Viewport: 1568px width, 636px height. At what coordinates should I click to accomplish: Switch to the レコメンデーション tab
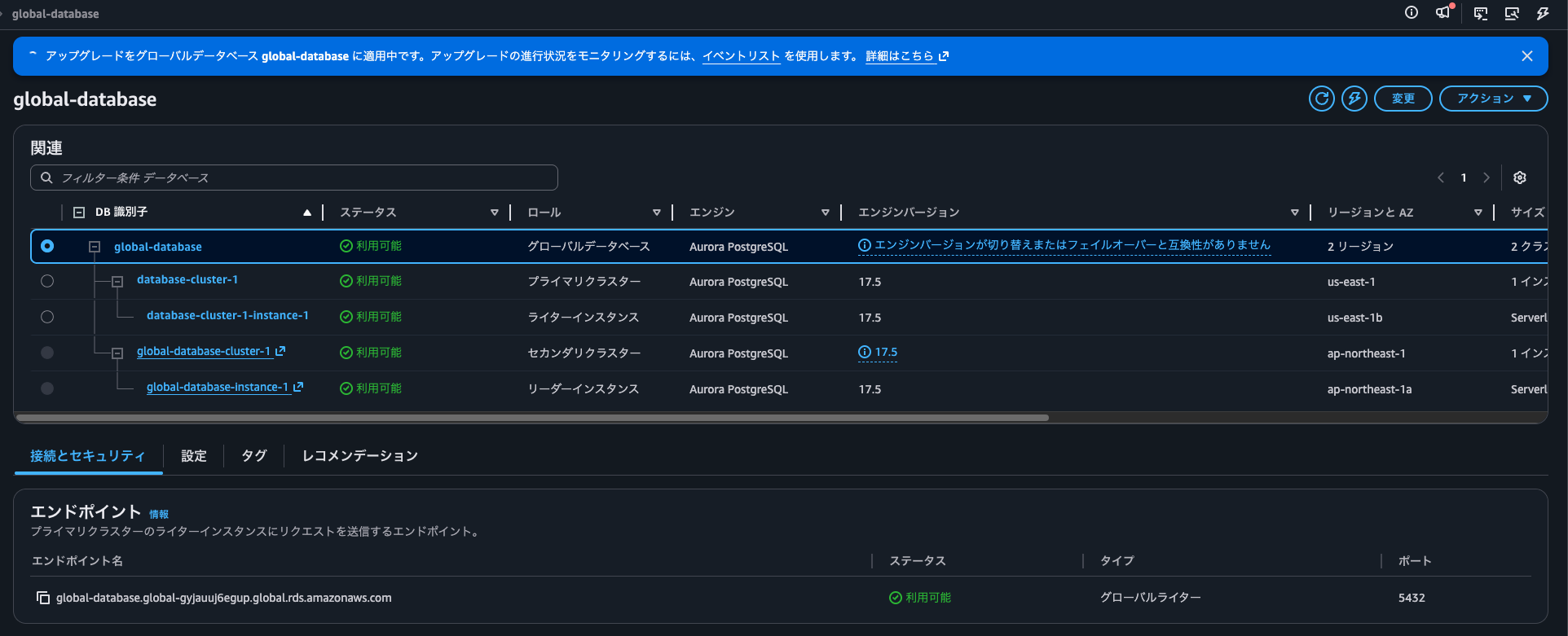360,456
